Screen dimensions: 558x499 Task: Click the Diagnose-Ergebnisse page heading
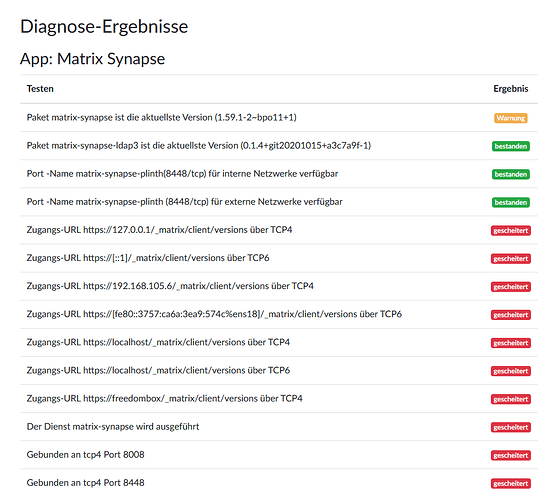[104, 27]
